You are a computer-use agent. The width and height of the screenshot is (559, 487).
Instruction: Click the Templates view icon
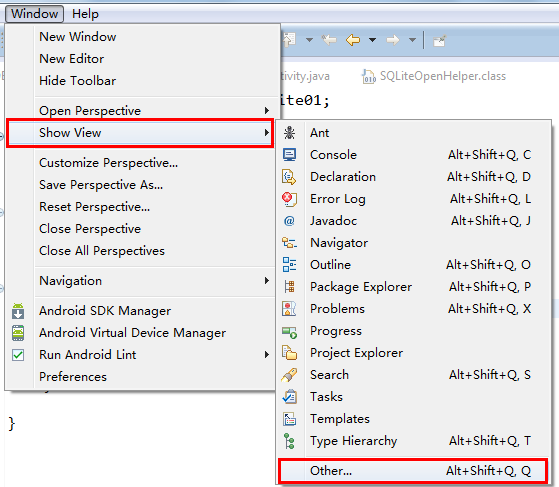coord(289,419)
